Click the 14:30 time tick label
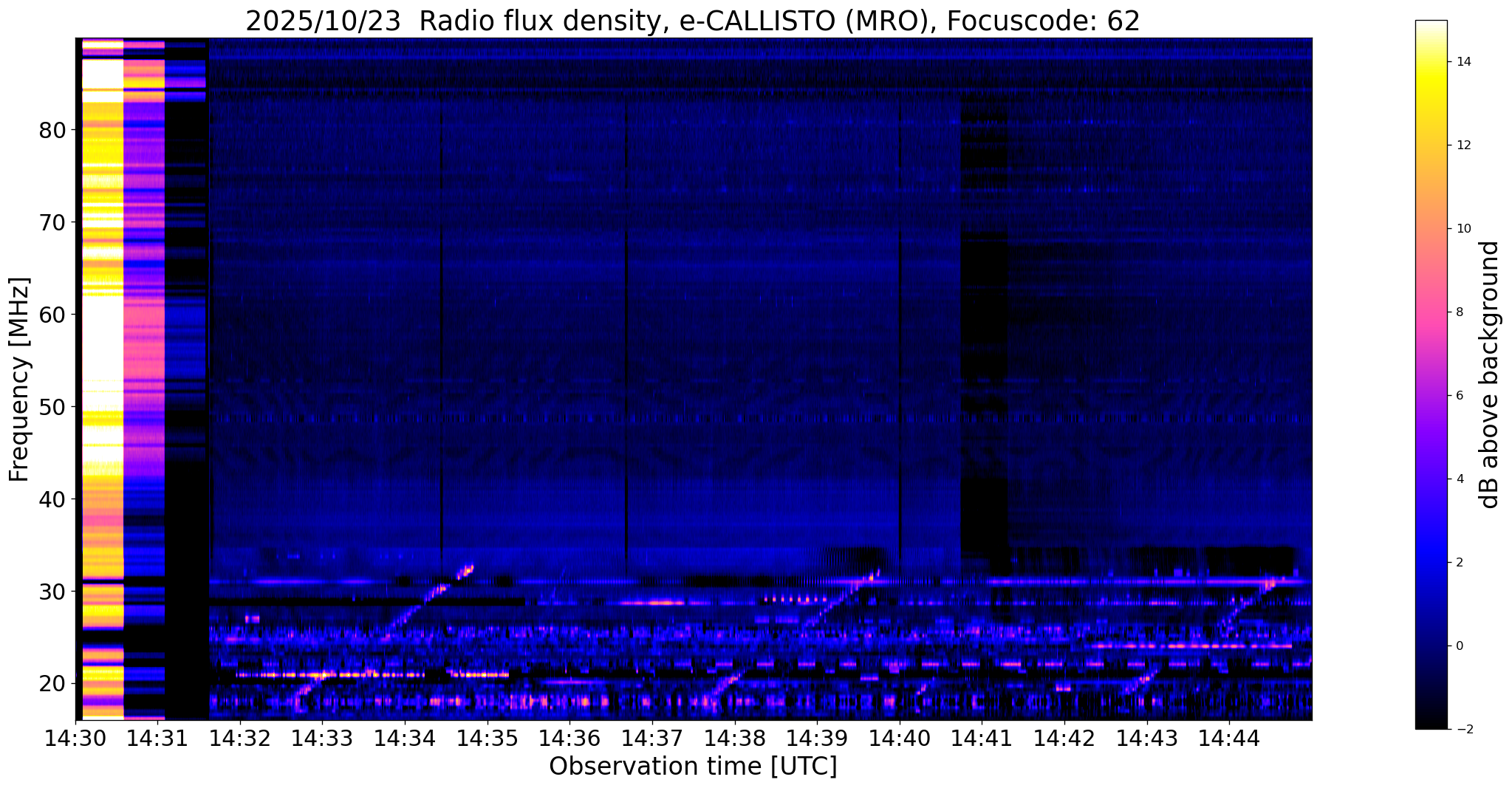 point(75,737)
